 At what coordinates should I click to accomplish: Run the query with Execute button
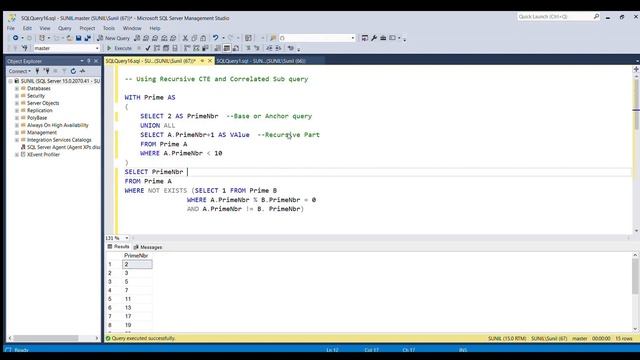[119, 48]
